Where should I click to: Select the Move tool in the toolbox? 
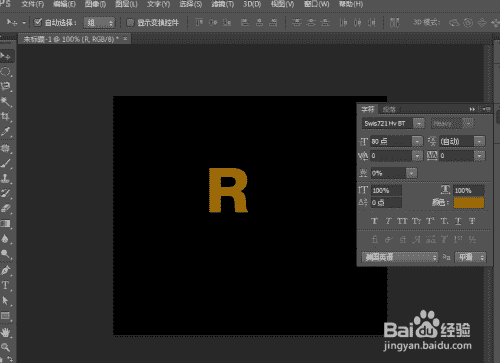6,56
